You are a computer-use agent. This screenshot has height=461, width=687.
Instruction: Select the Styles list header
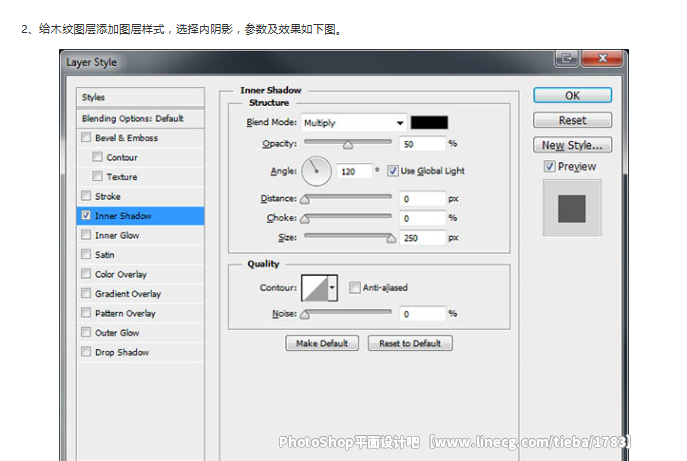point(140,97)
